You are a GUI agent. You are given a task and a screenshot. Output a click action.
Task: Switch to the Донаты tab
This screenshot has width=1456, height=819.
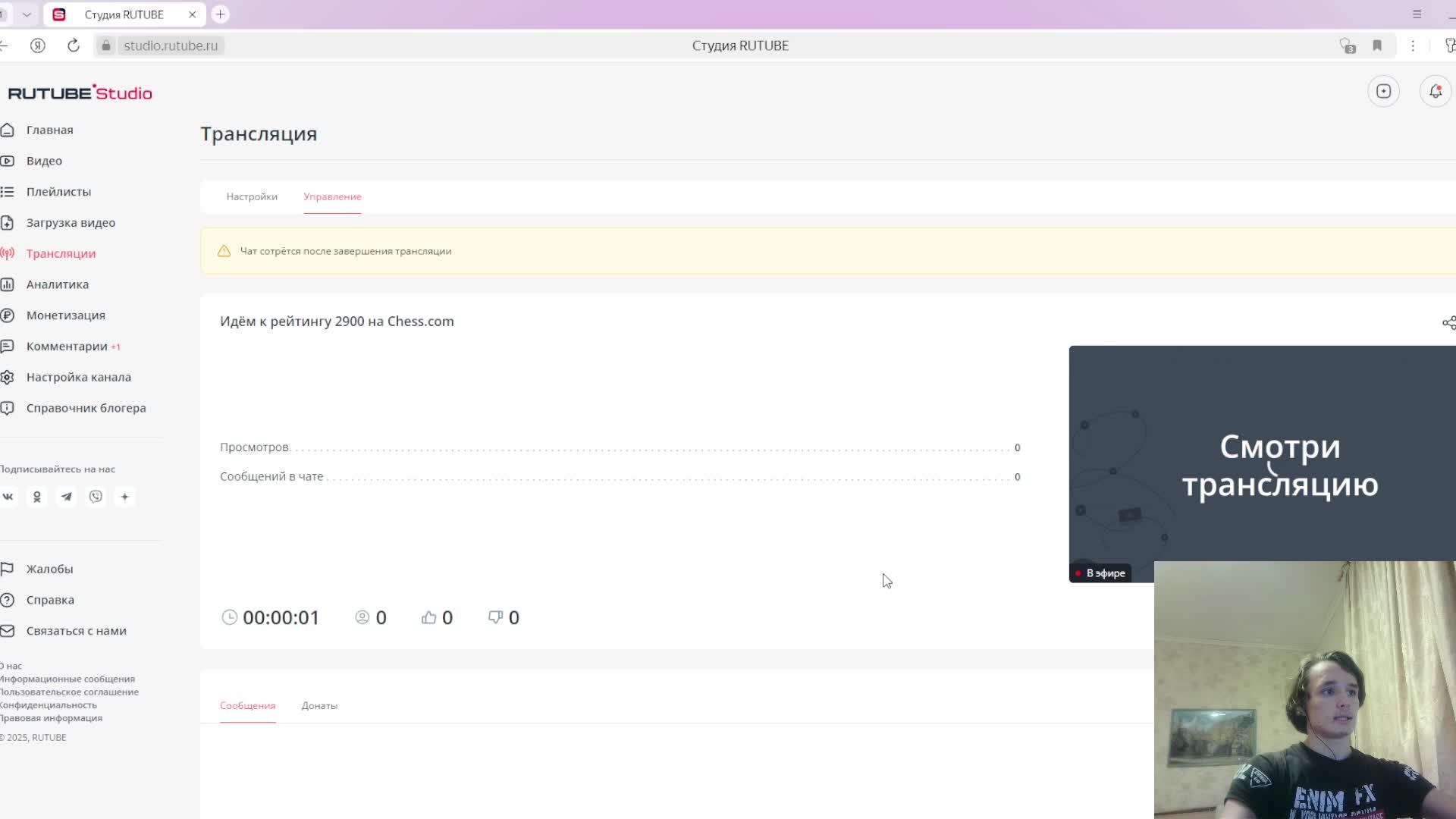tap(319, 705)
